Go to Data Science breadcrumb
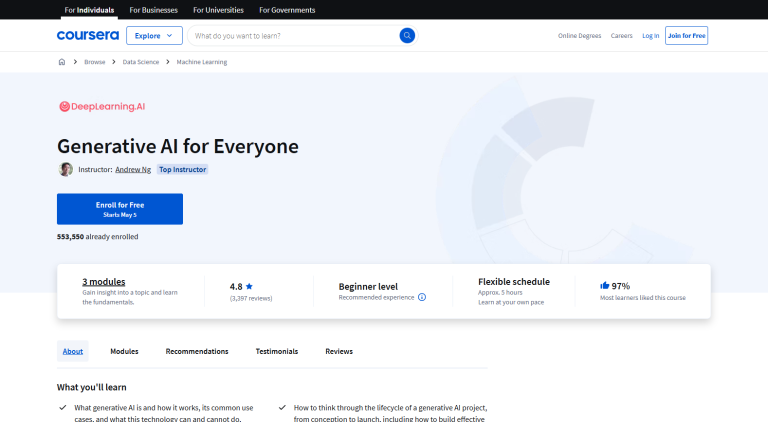 coord(141,62)
